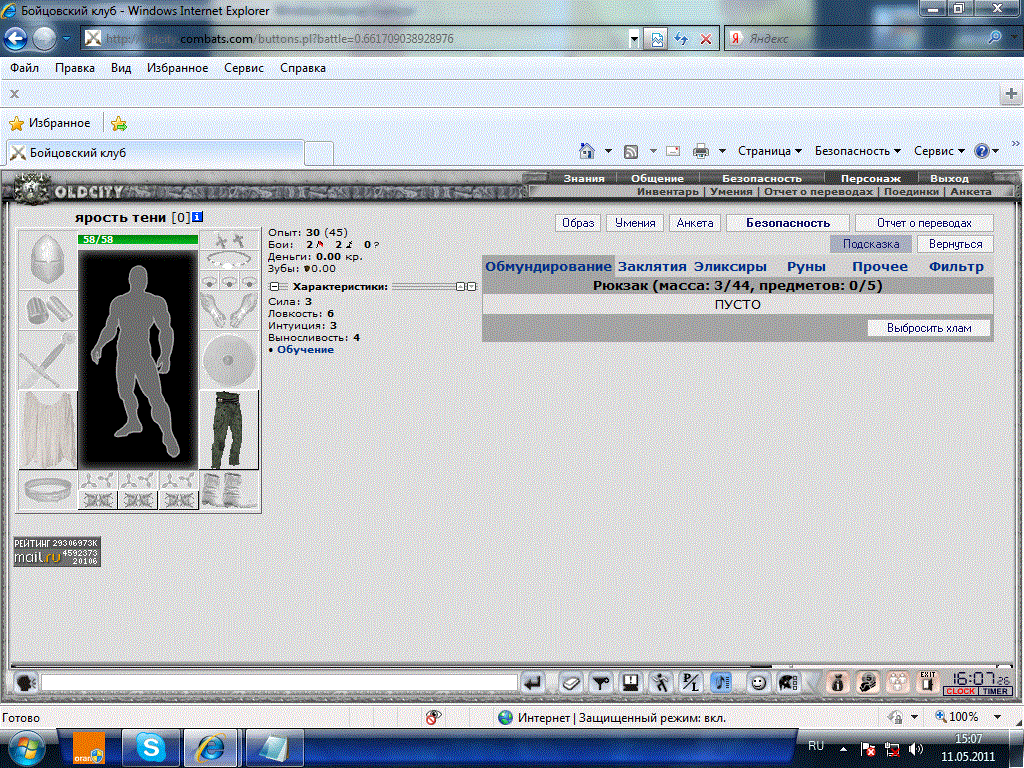This screenshot has height=768, width=1024.
Task: Open Skype from the taskbar
Action: click(x=151, y=748)
